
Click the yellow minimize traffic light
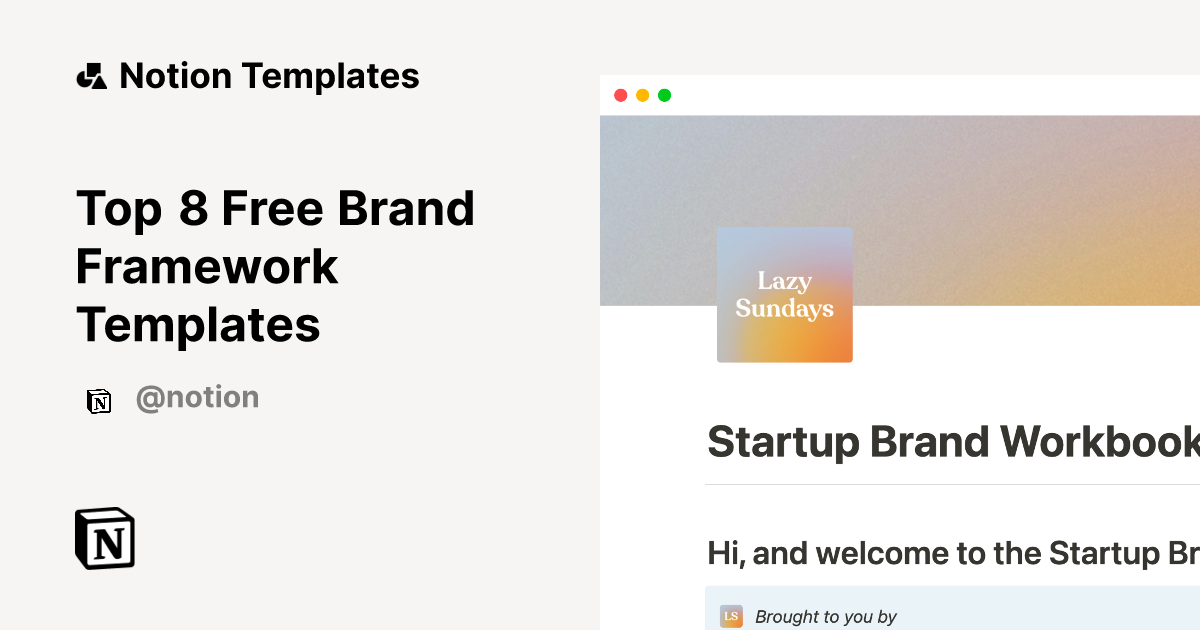pos(643,95)
